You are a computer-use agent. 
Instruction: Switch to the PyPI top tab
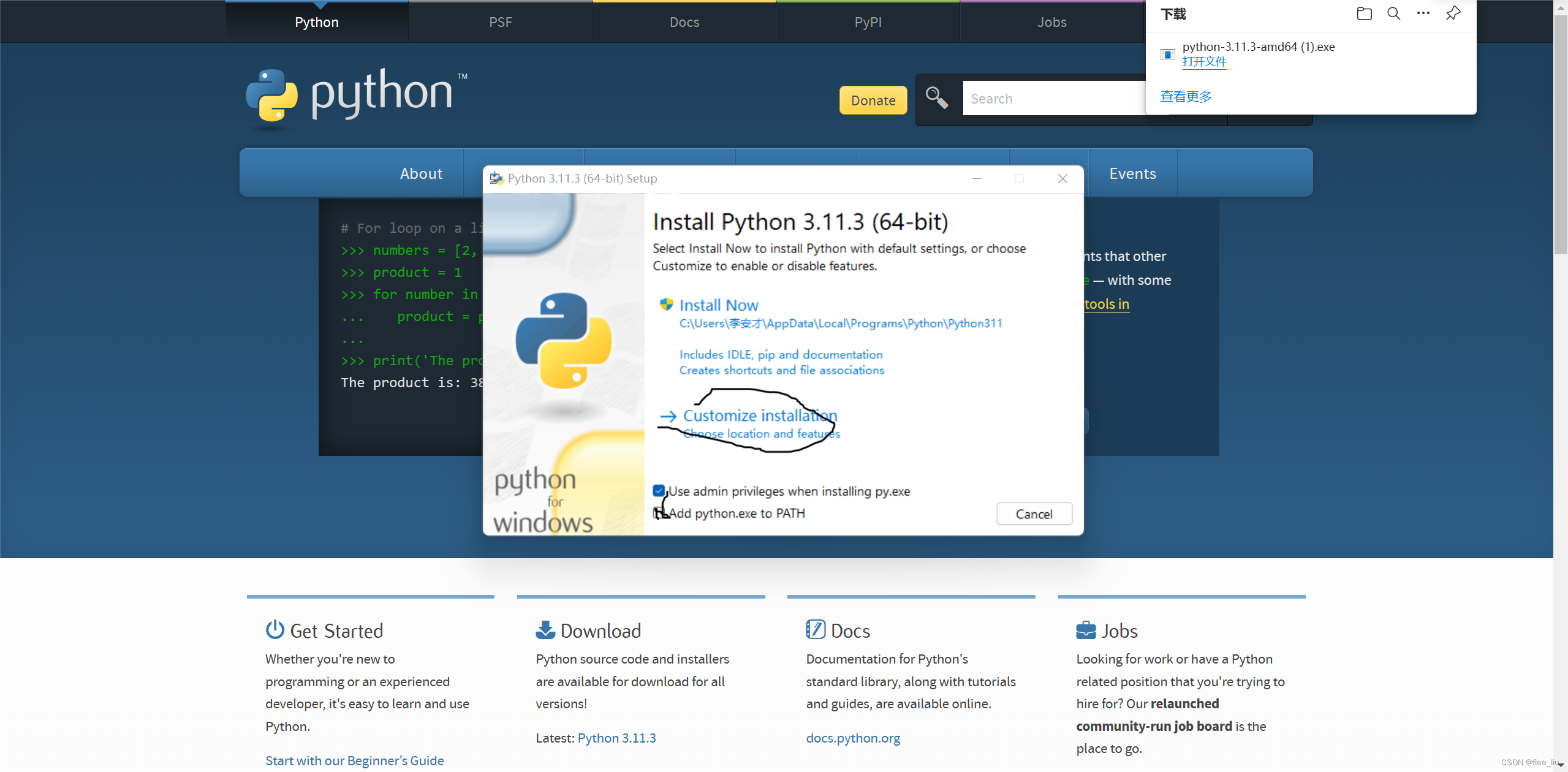click(x=868, y=22)
